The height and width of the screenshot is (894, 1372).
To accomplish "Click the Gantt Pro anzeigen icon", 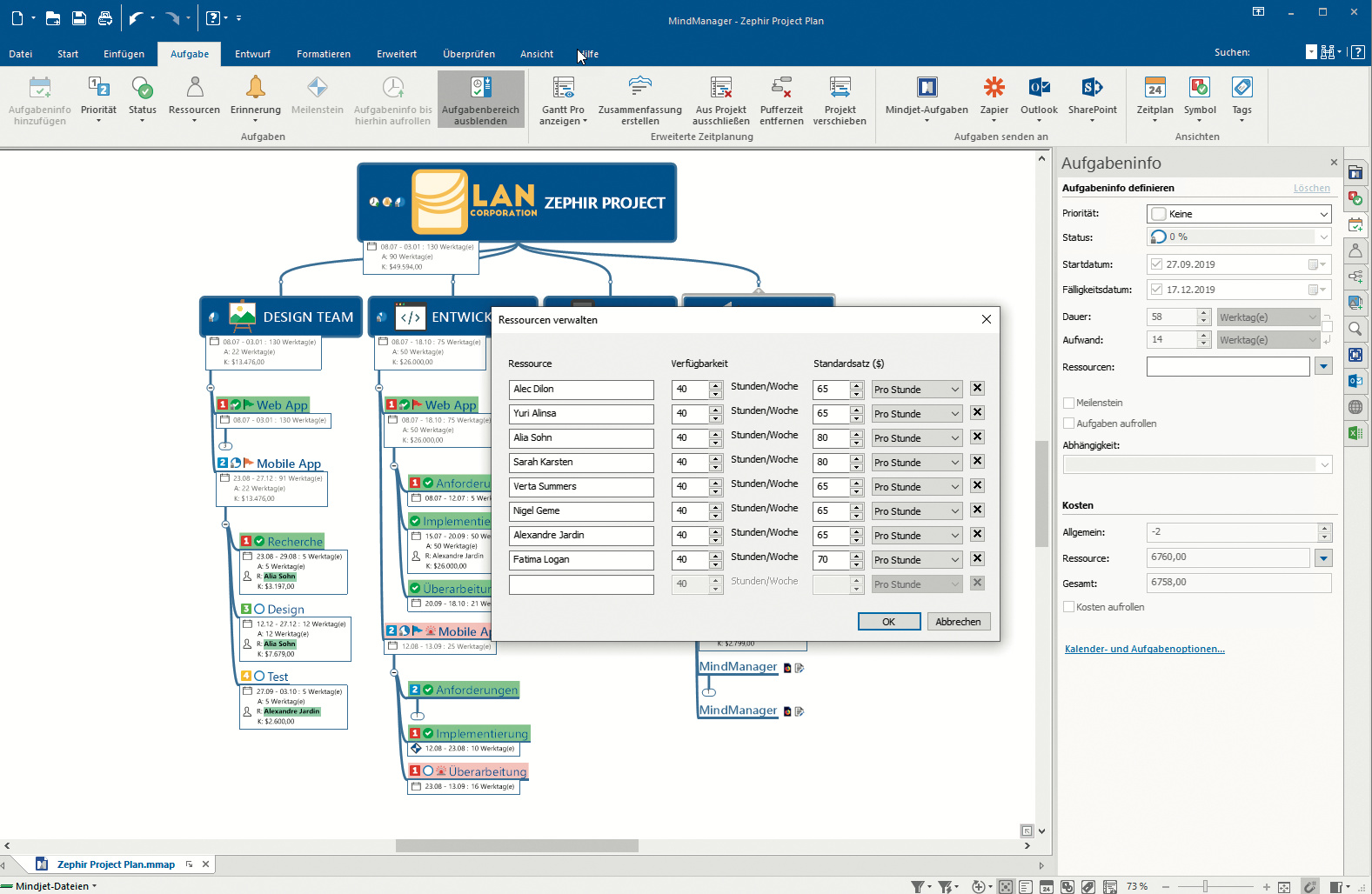I will [x=563, y=88].
